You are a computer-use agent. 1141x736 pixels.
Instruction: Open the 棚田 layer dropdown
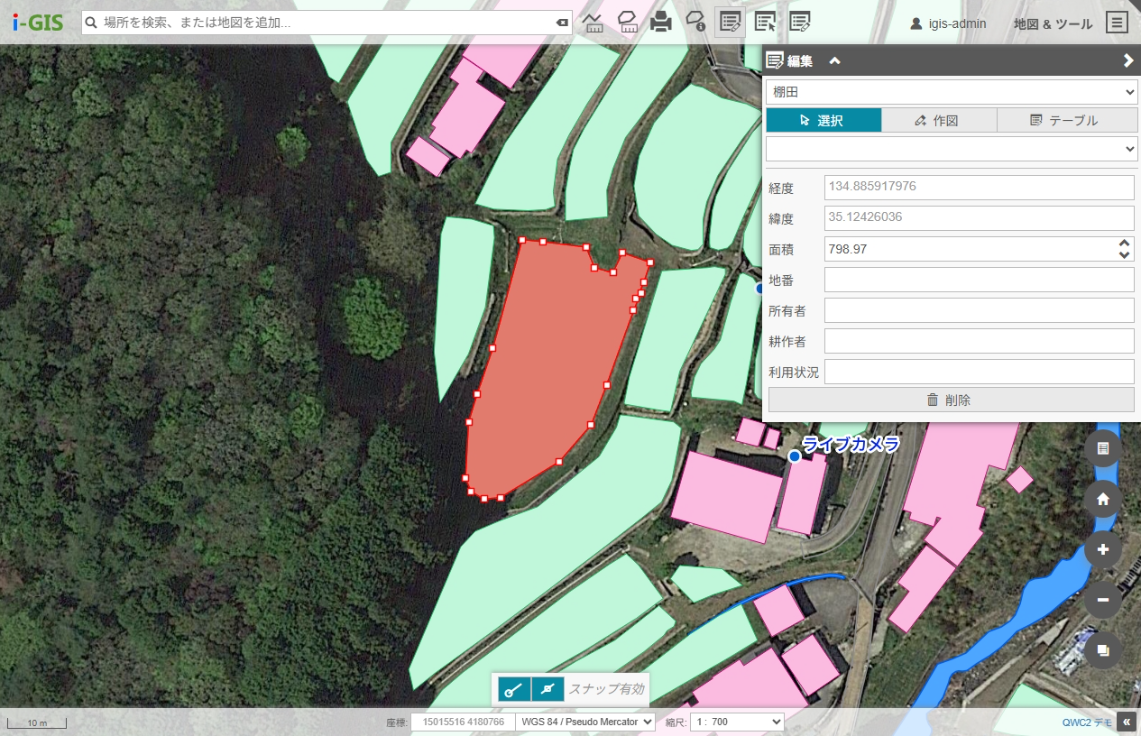pos(951,92)
